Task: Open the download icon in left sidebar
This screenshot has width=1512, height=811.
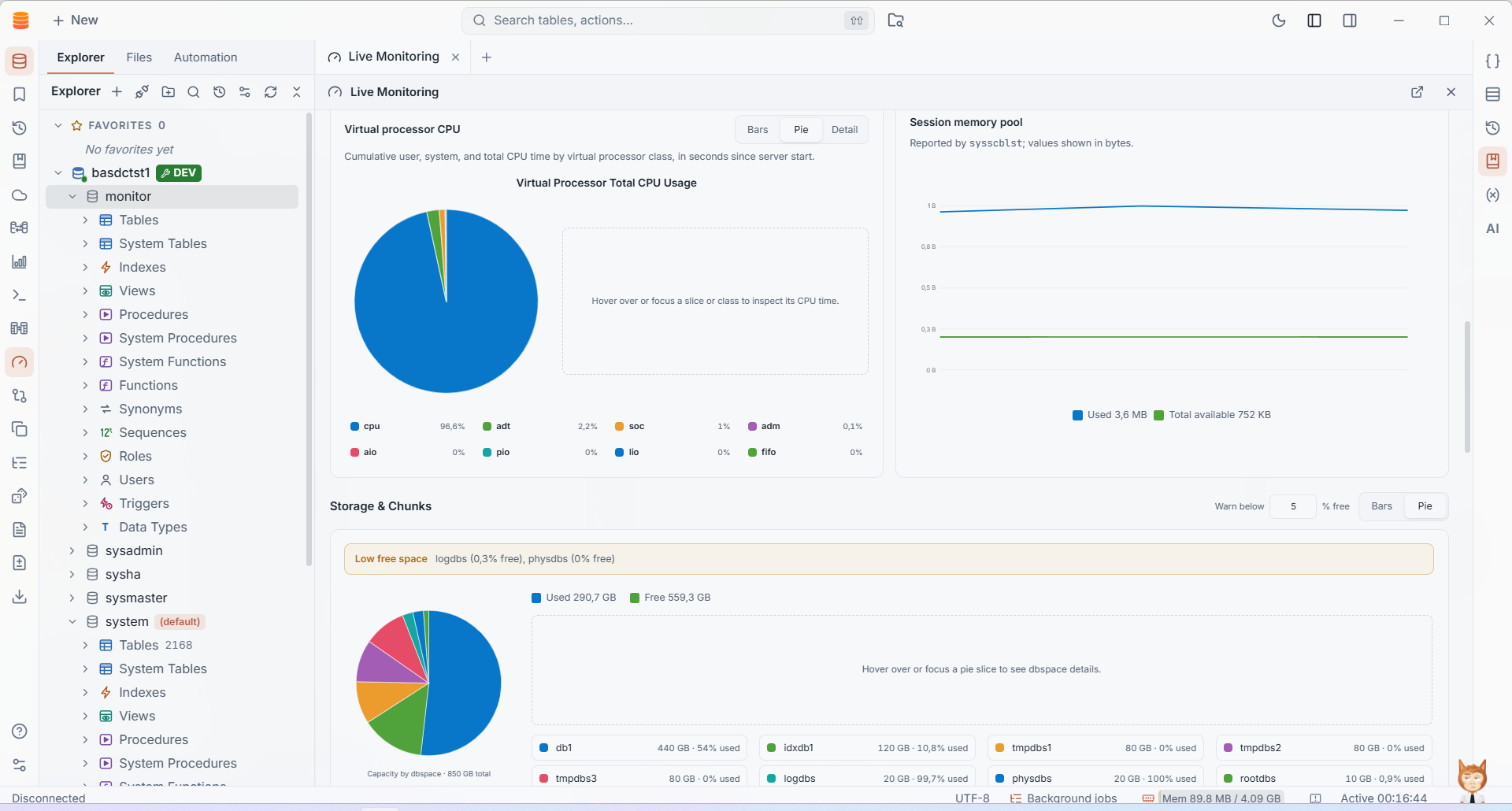Action: pos(20,596)
